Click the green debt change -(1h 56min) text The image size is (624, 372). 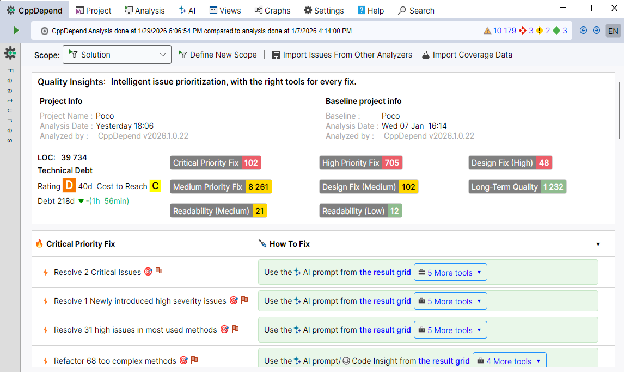click(107, 201)
